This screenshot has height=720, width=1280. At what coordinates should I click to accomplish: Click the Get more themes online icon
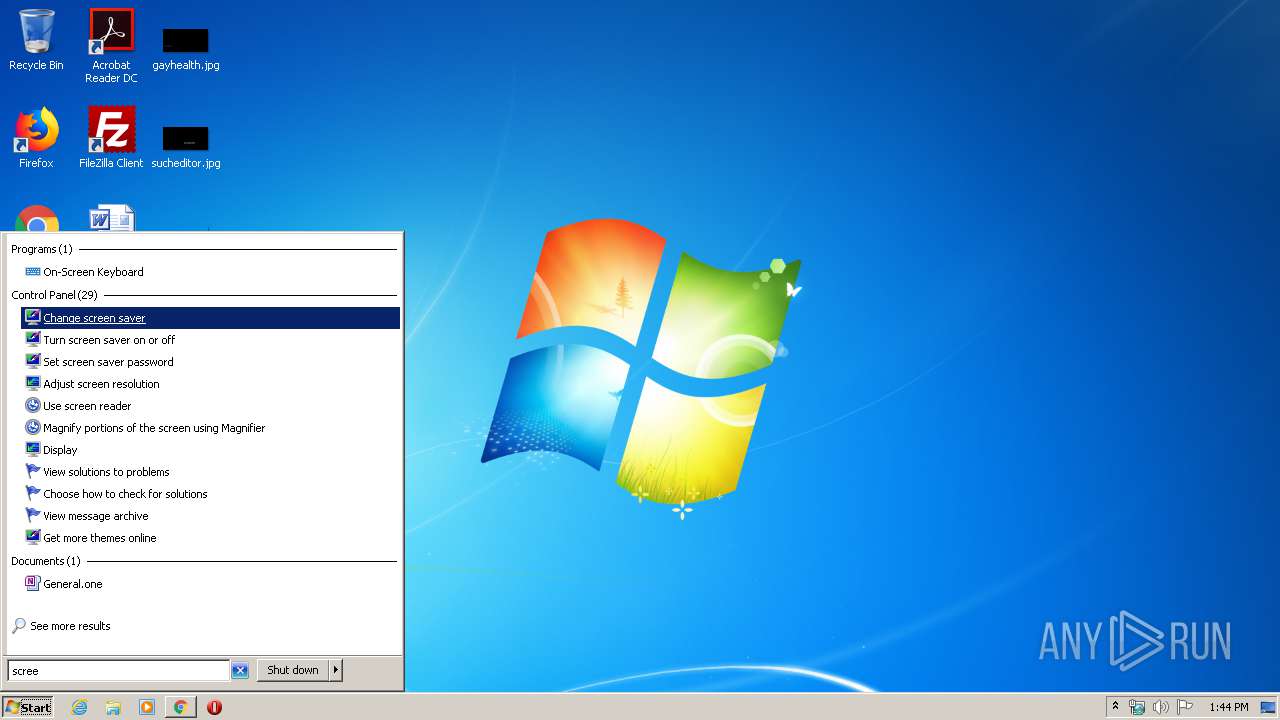pyautogui.click(x=33, y=538)
